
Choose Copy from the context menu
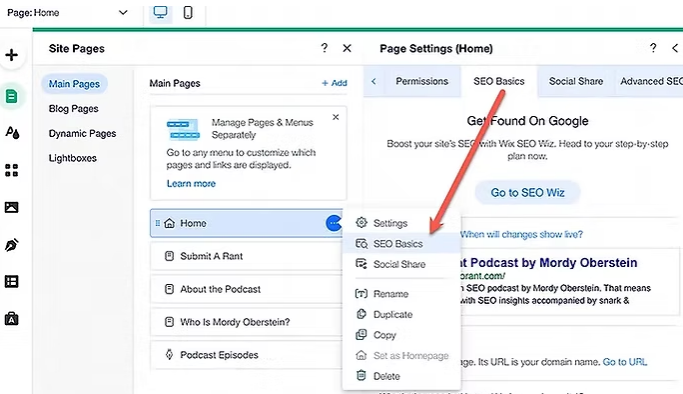[401, 335]
